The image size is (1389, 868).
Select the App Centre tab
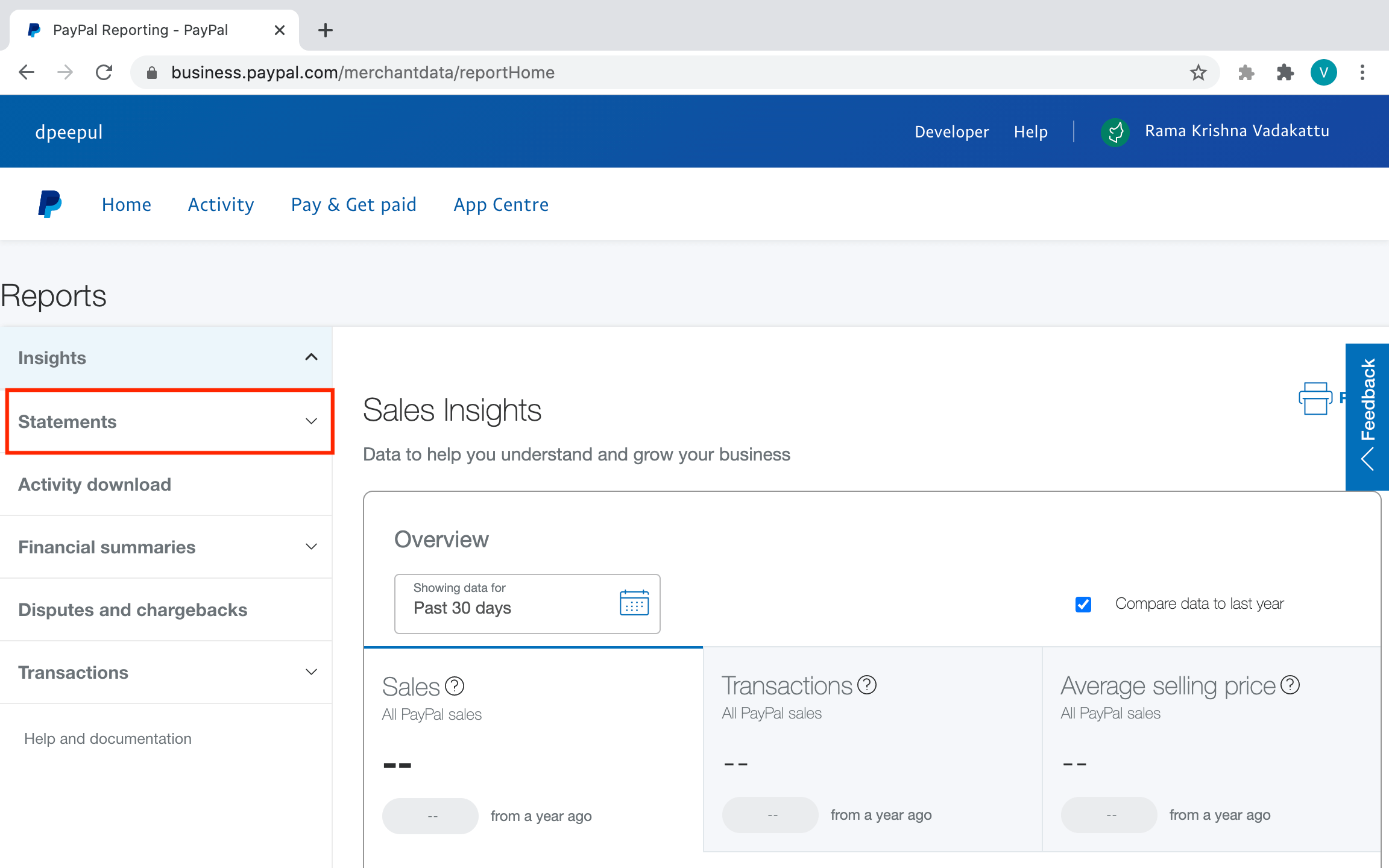coord(500,204)
